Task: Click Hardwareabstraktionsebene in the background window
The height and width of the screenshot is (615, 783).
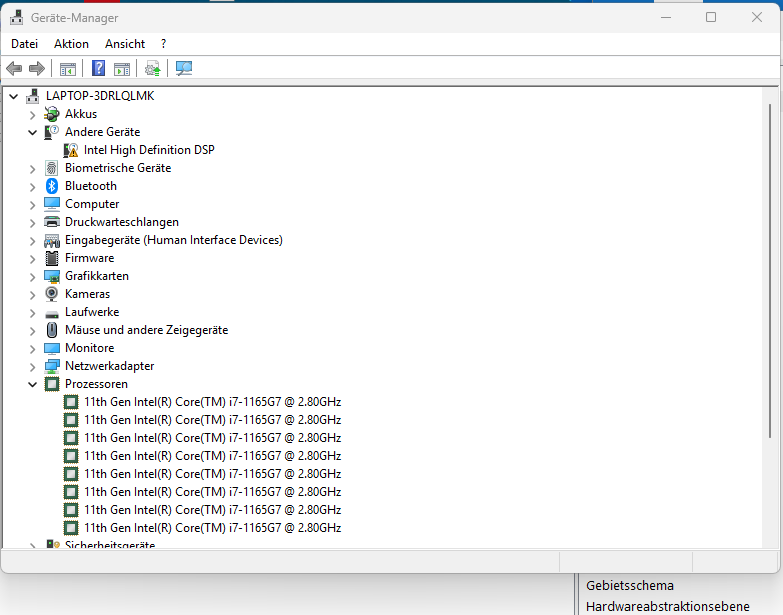Action: pyautogui.click(x=668, y=607)
